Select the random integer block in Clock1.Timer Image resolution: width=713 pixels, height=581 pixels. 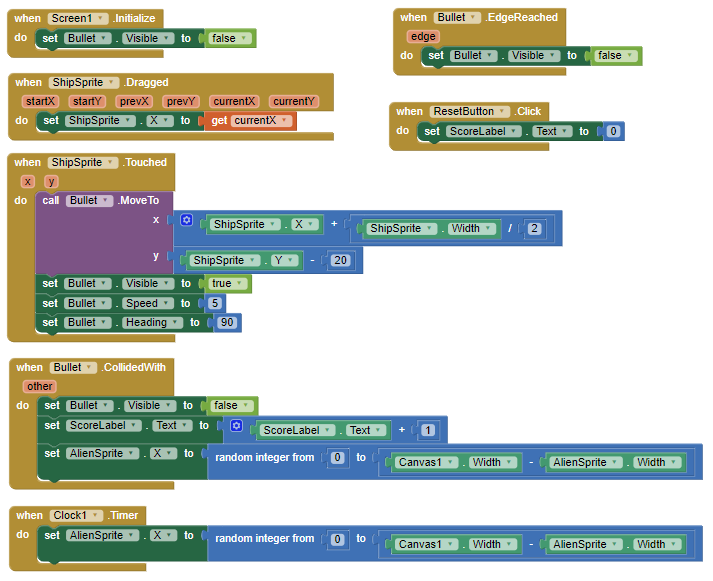[x=264, y=538]
